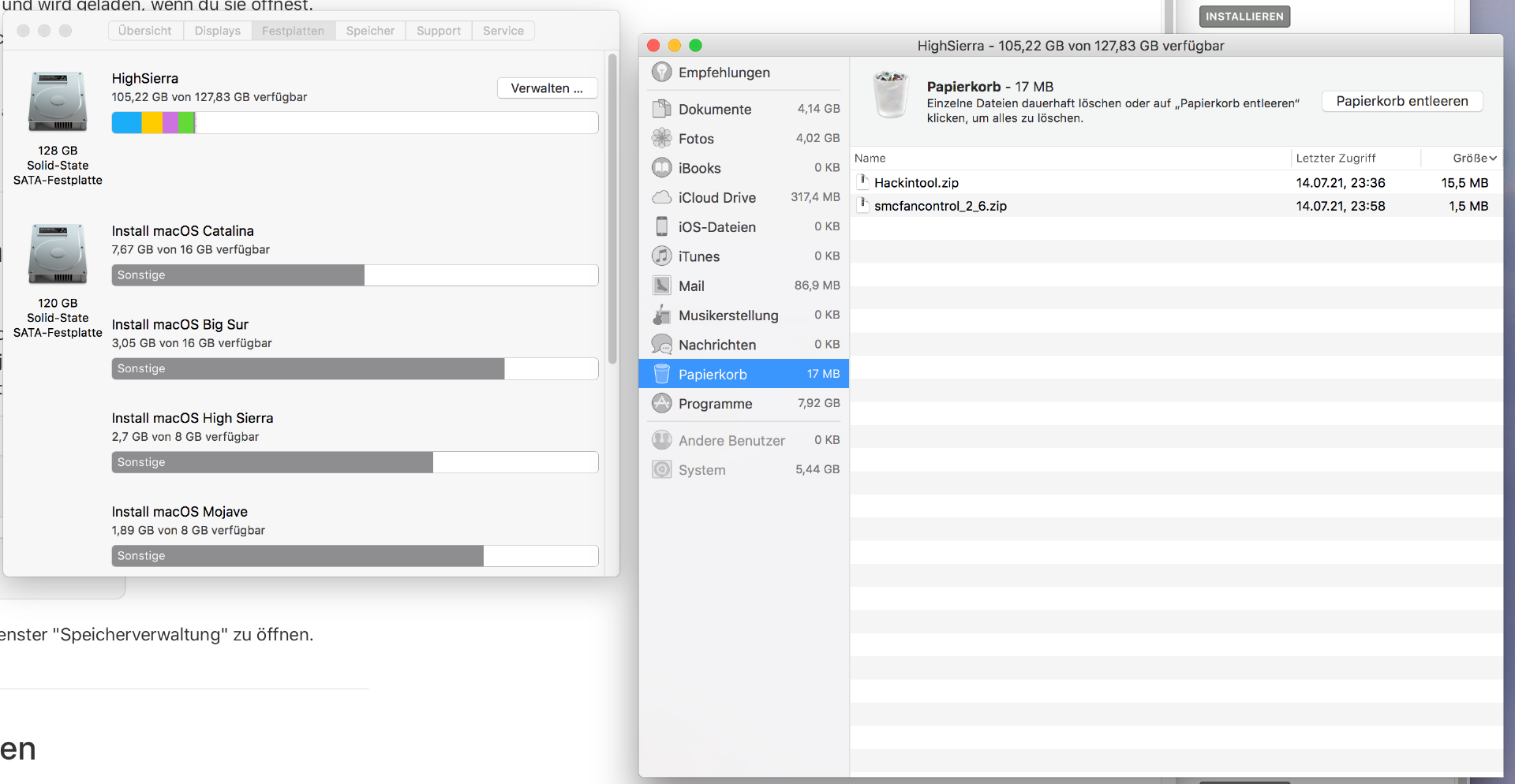The height and width of the screenshot is (784, 1515).
Task: Click the Hackintool.zip file icon
Action: tap(864, 182)
